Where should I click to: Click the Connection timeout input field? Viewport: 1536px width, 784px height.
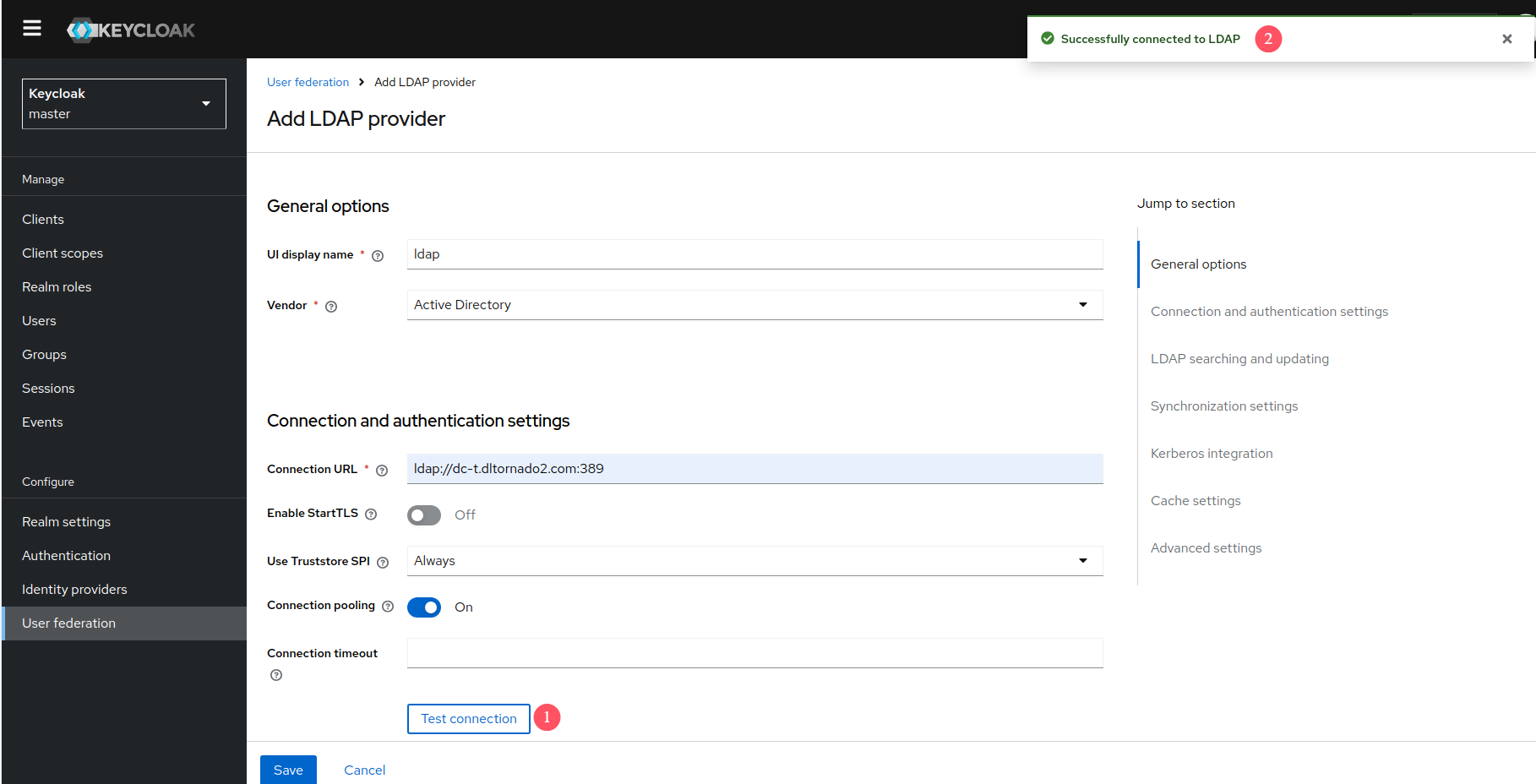[754, 653]
